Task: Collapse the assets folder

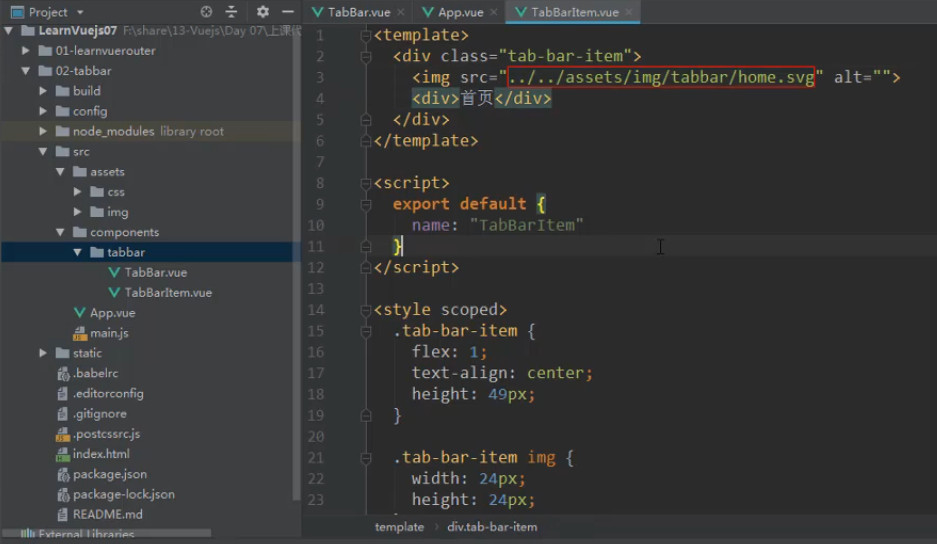Action: [x=60, y=172]
